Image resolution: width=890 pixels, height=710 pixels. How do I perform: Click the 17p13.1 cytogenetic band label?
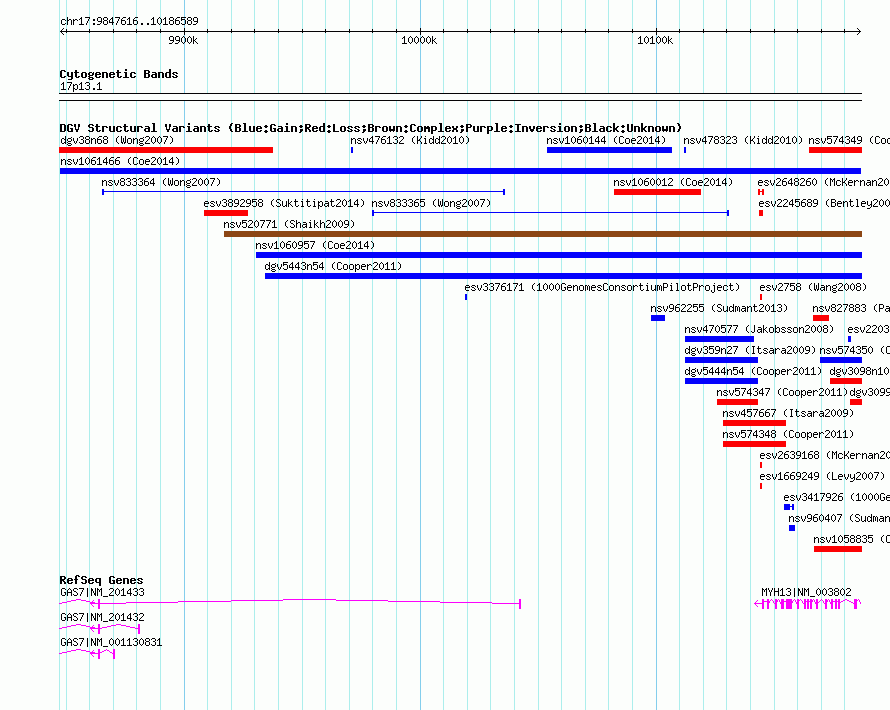(81, 86)
